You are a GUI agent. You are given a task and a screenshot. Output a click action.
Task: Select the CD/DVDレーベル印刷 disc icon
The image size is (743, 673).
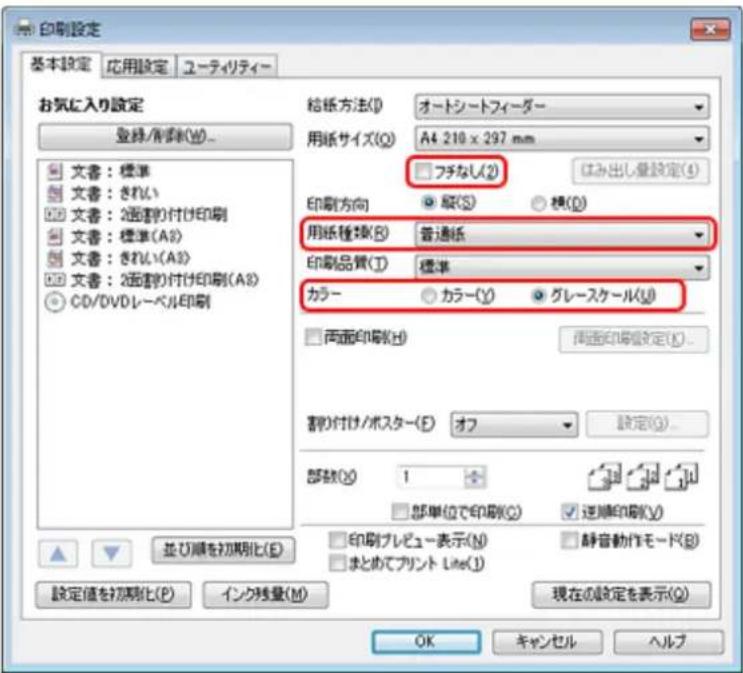54,302
